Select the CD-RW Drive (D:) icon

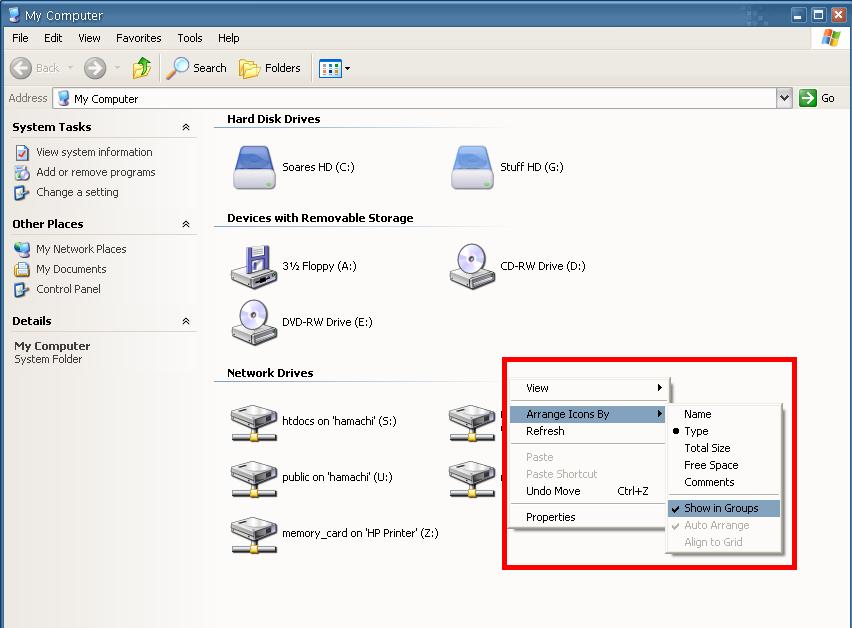pyautogui.click(x=472, y=266)
